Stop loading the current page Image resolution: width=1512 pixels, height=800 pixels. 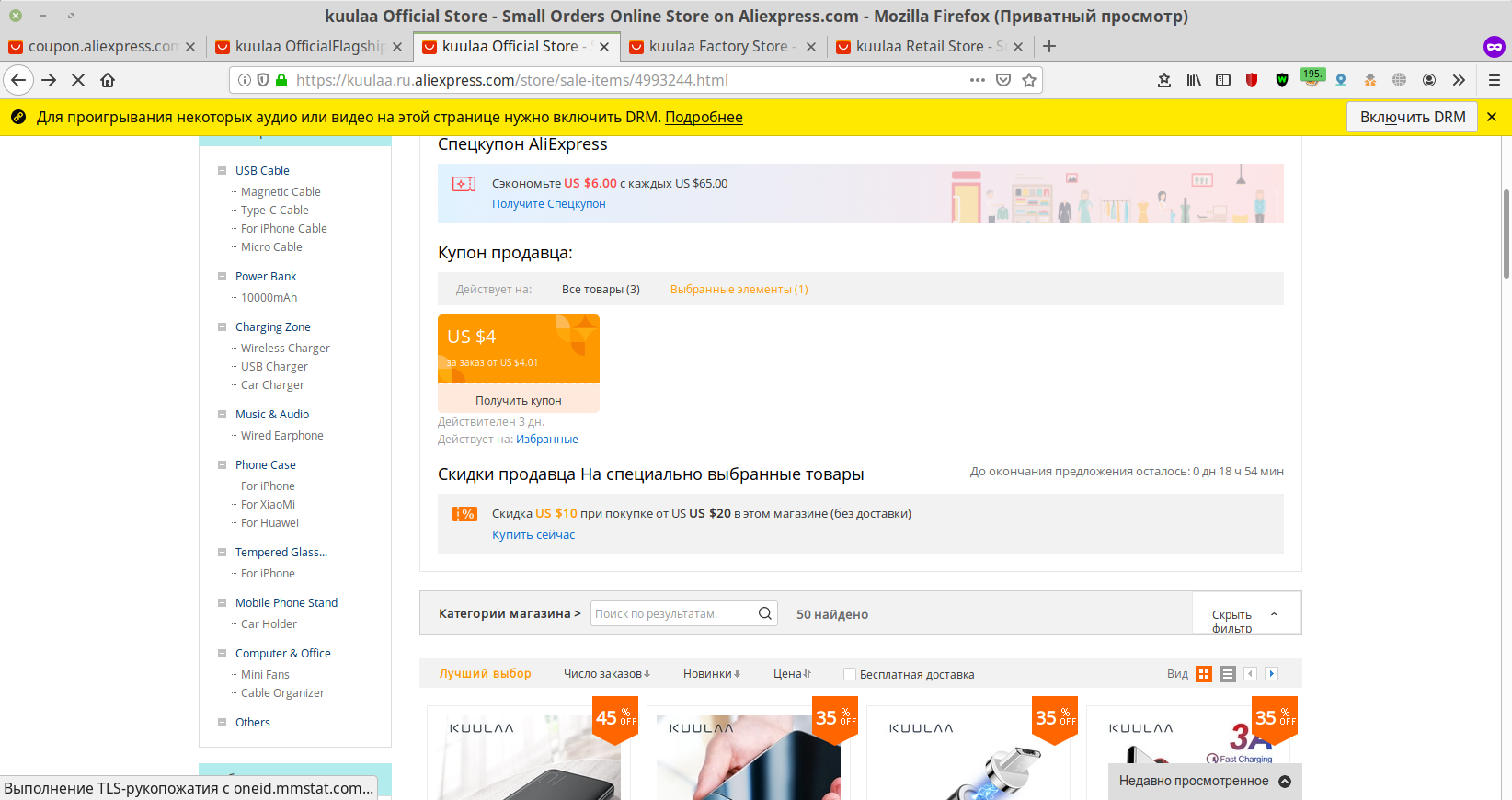pyautogui.click(x=78, y=80)
